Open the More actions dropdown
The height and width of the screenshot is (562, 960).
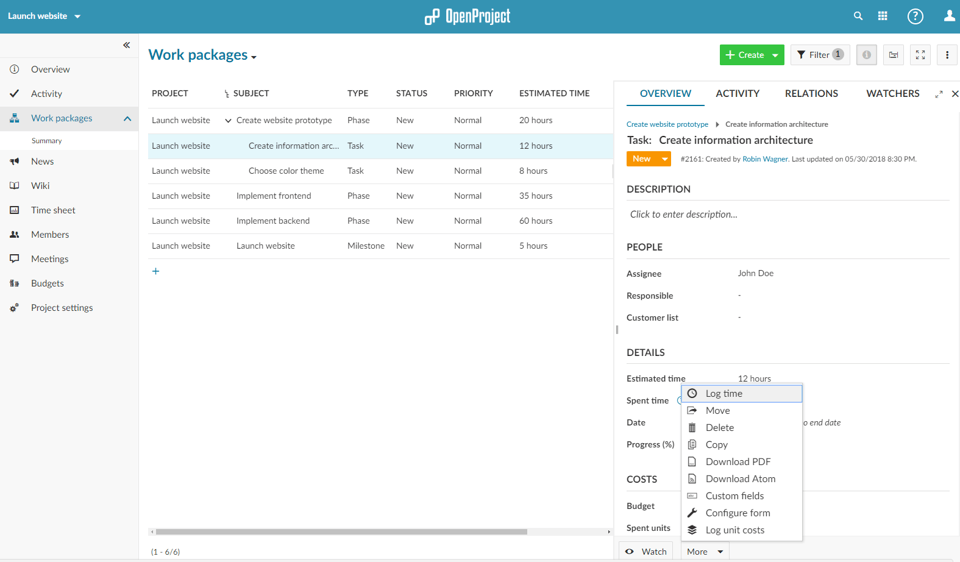705,552
